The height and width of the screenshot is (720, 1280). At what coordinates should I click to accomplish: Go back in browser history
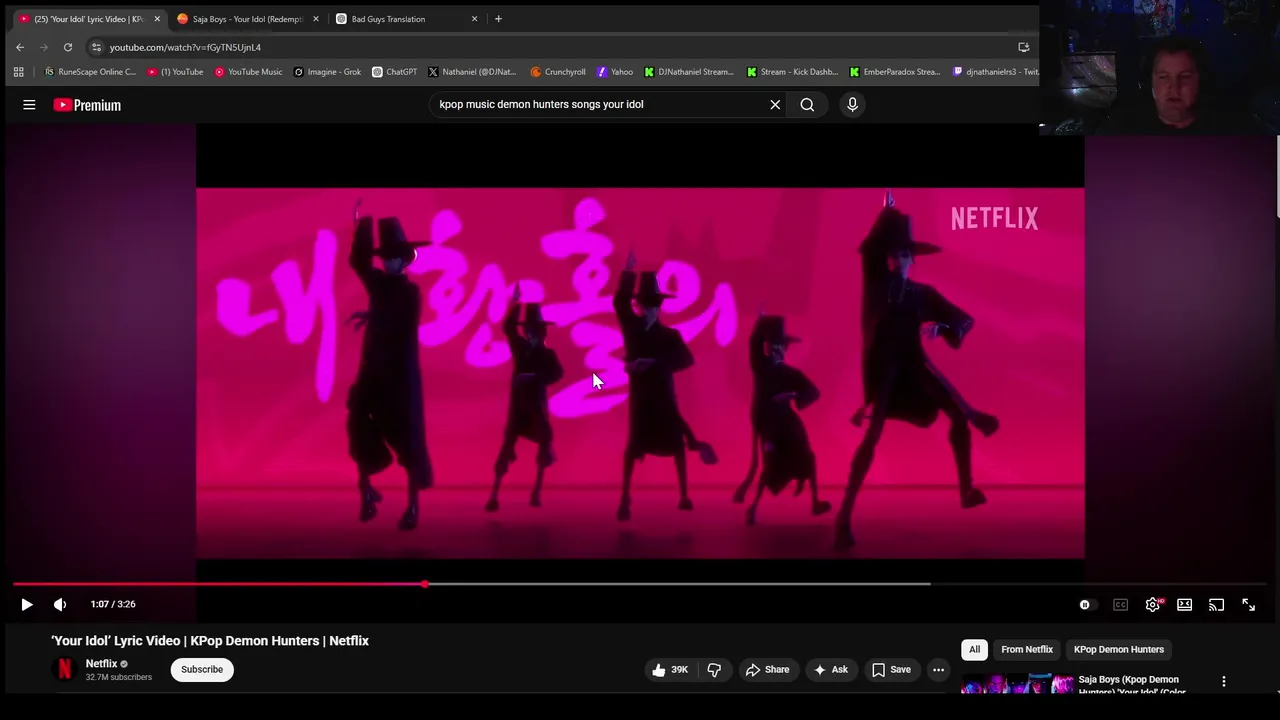point(20,47)
